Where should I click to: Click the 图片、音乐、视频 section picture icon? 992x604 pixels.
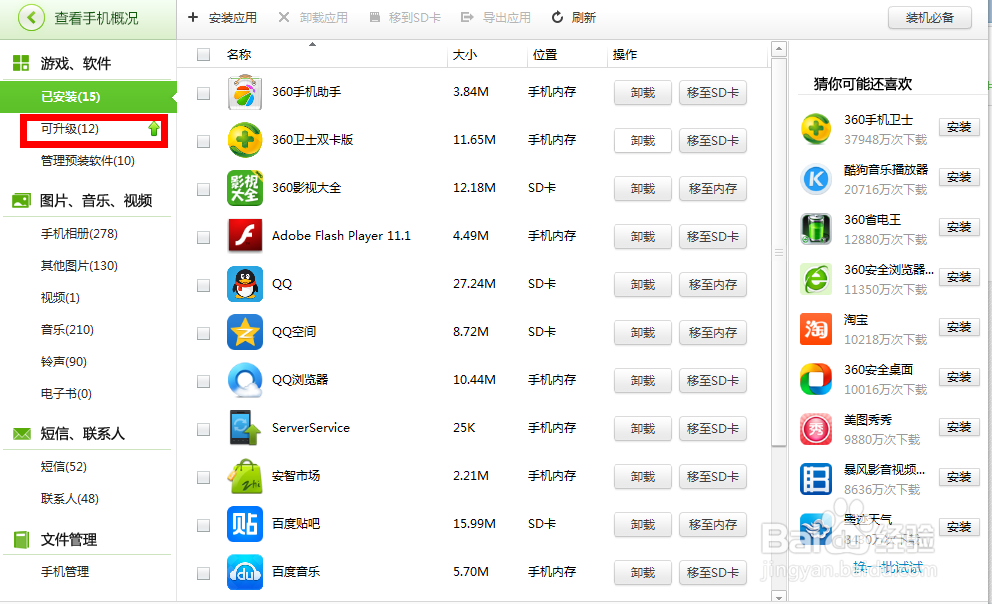(22, 200)
